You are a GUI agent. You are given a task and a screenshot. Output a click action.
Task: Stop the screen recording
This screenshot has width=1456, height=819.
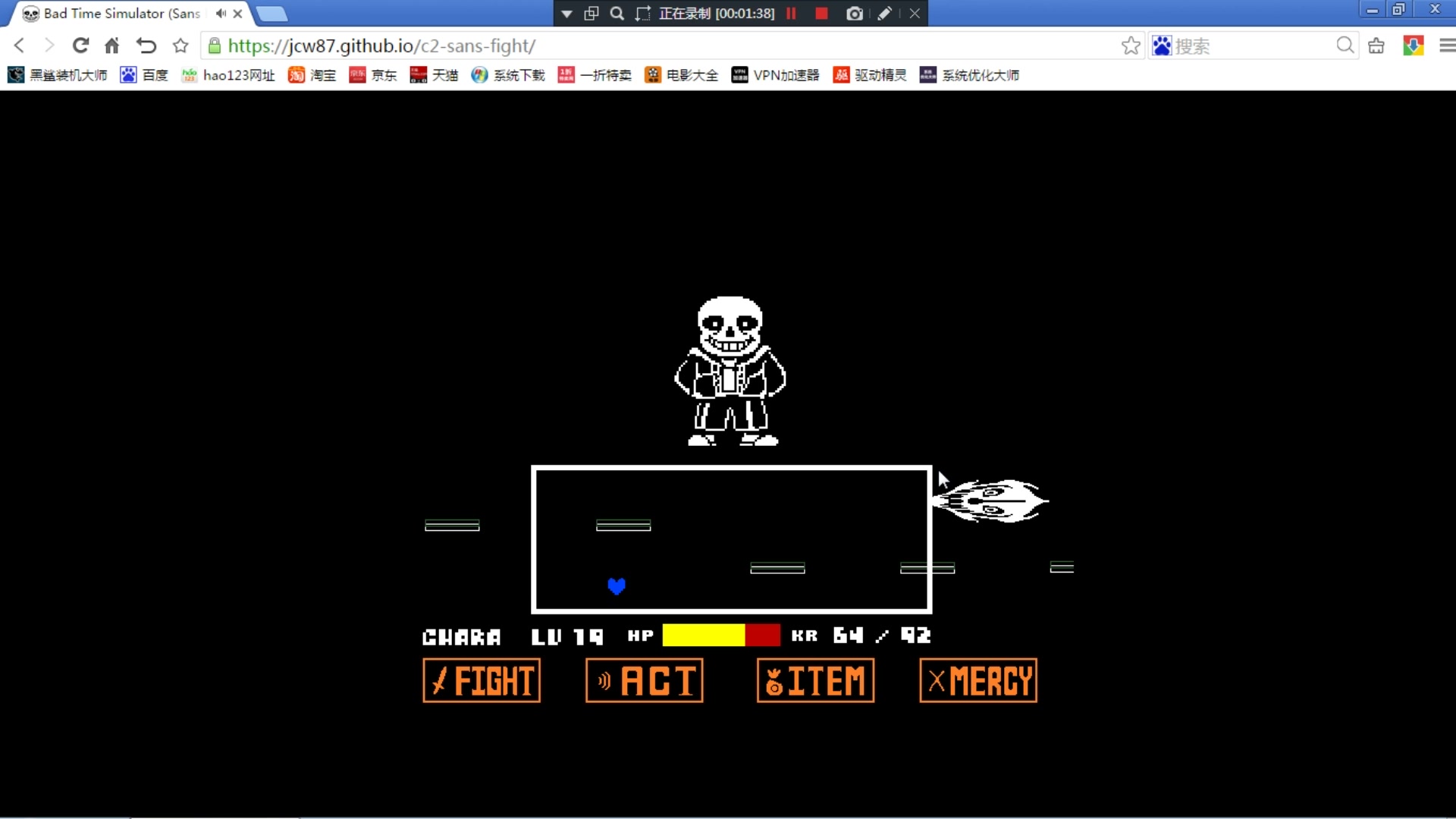click(x=821, y=13)
